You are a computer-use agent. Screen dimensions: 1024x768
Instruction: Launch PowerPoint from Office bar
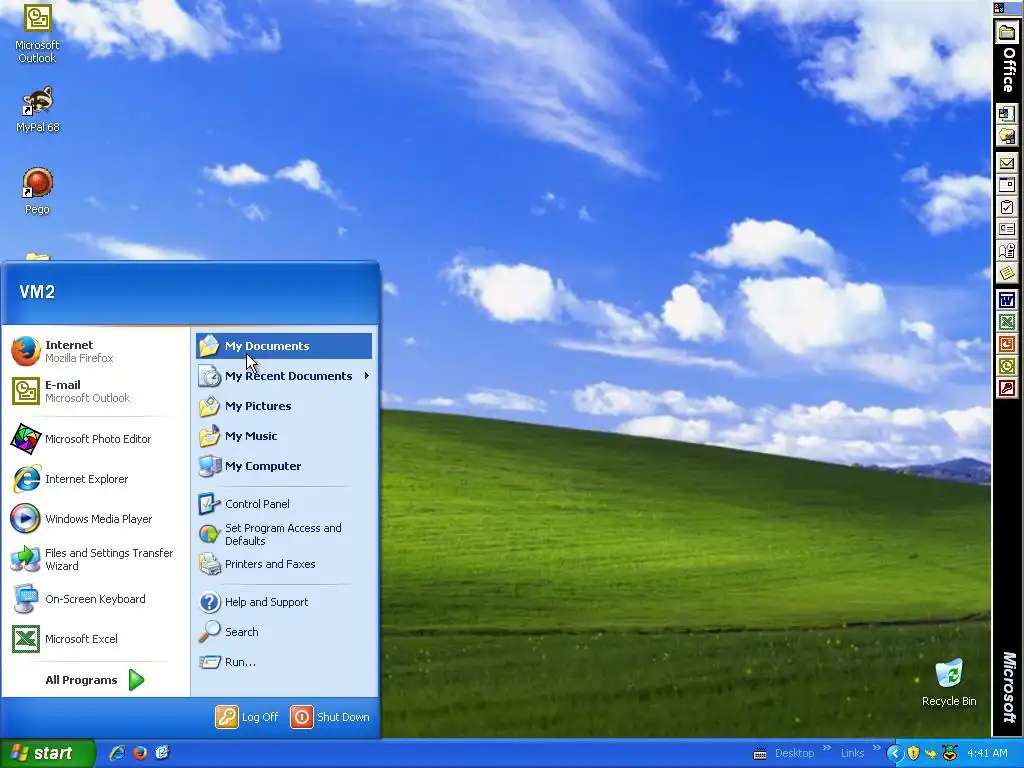click(1007, 344)
